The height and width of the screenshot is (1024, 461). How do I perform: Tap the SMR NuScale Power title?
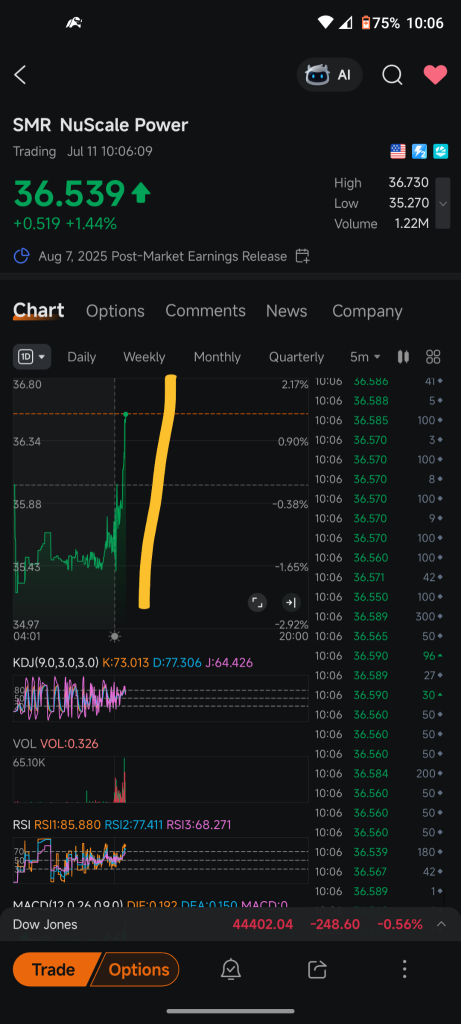point(101,125)
